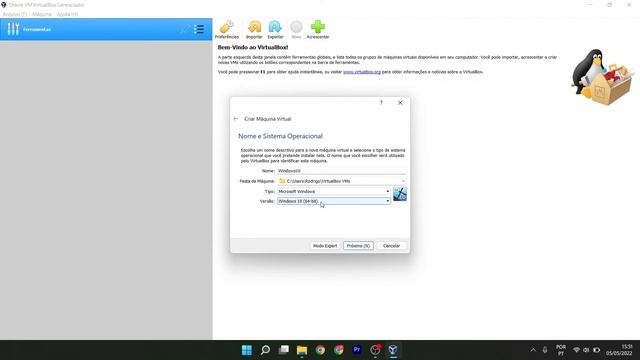
Task: Click the Exportar appliance toolbar icon
Action: pyautogui.click(x=275, y=29)
